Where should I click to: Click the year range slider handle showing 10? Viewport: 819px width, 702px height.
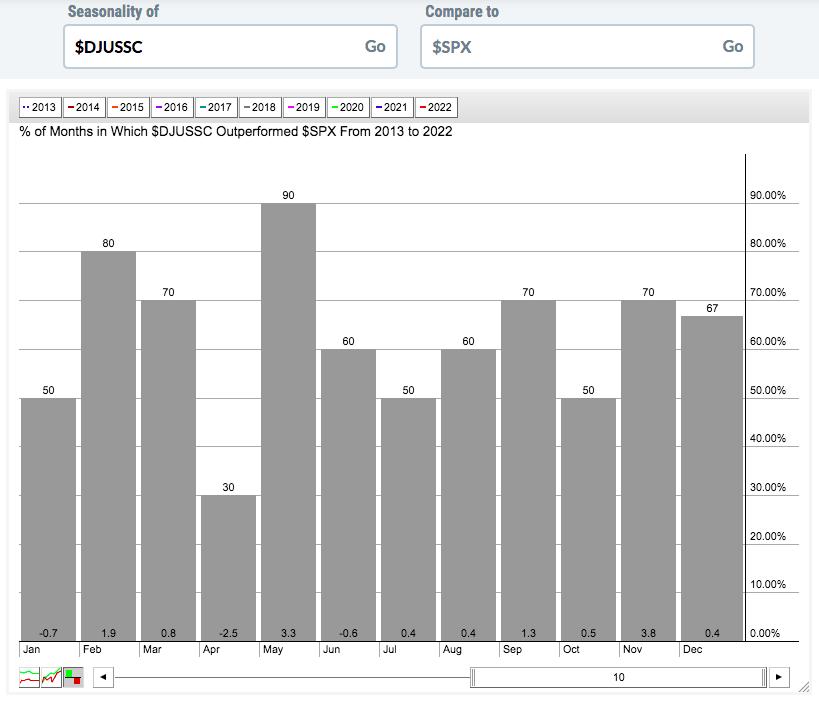tap(619, 677)
